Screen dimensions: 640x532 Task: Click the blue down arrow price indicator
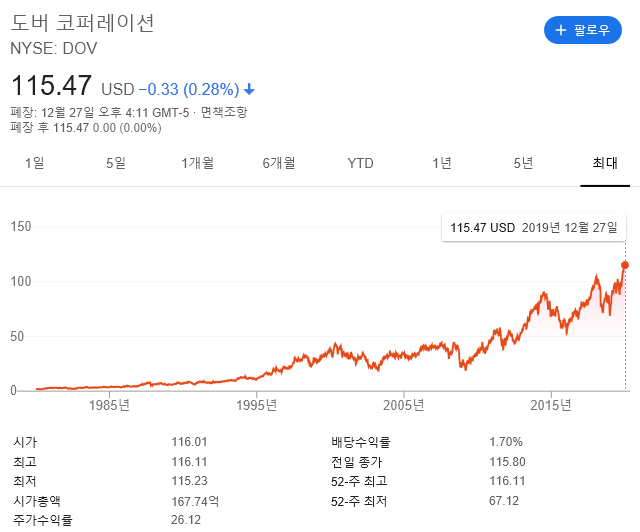(249, 89)
